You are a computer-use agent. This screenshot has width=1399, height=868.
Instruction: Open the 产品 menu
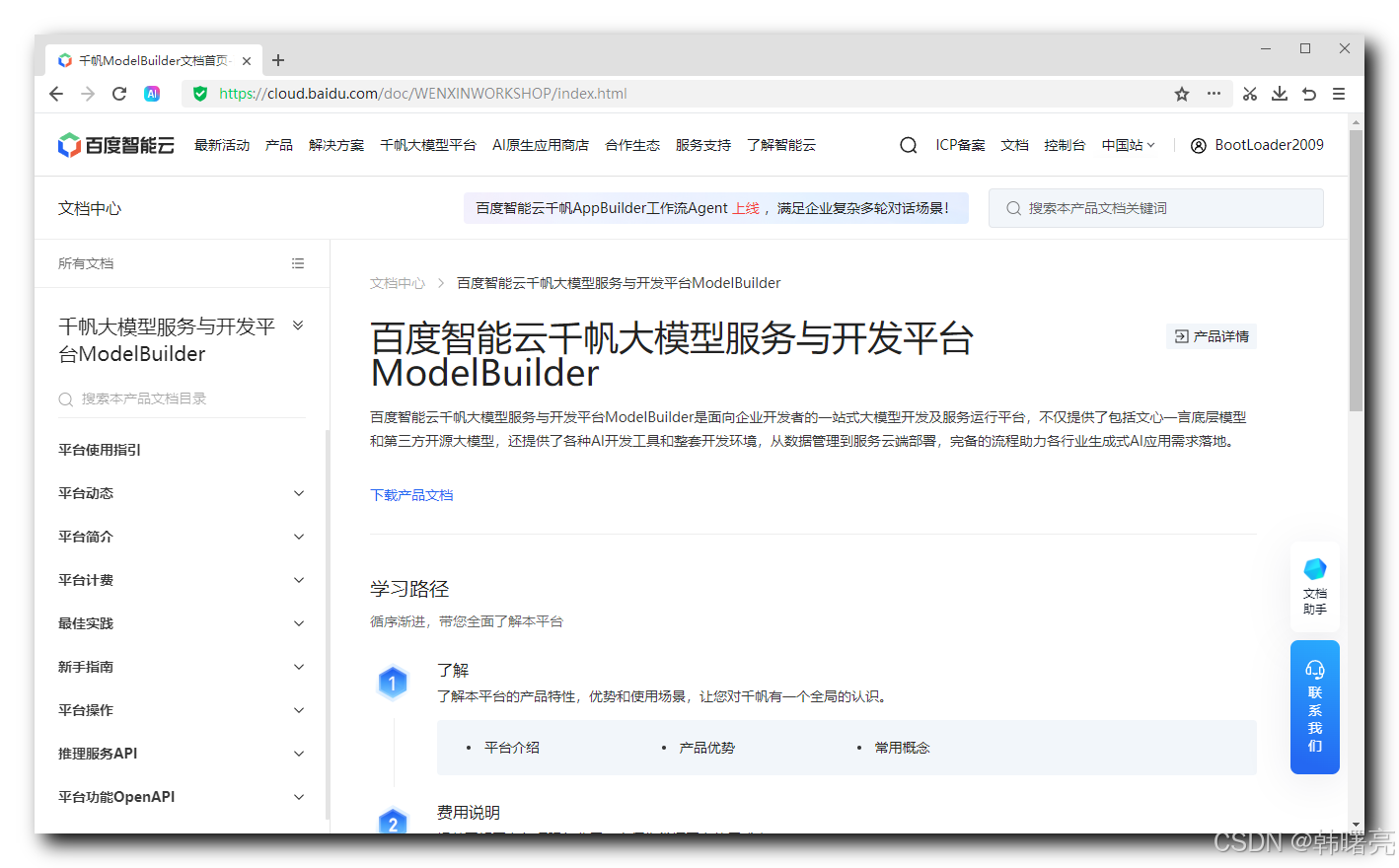279,145
